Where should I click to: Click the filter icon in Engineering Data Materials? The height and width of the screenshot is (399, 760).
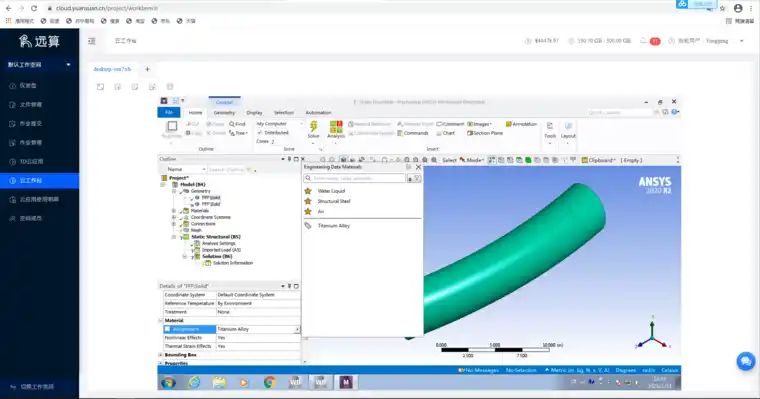point(417,178)
